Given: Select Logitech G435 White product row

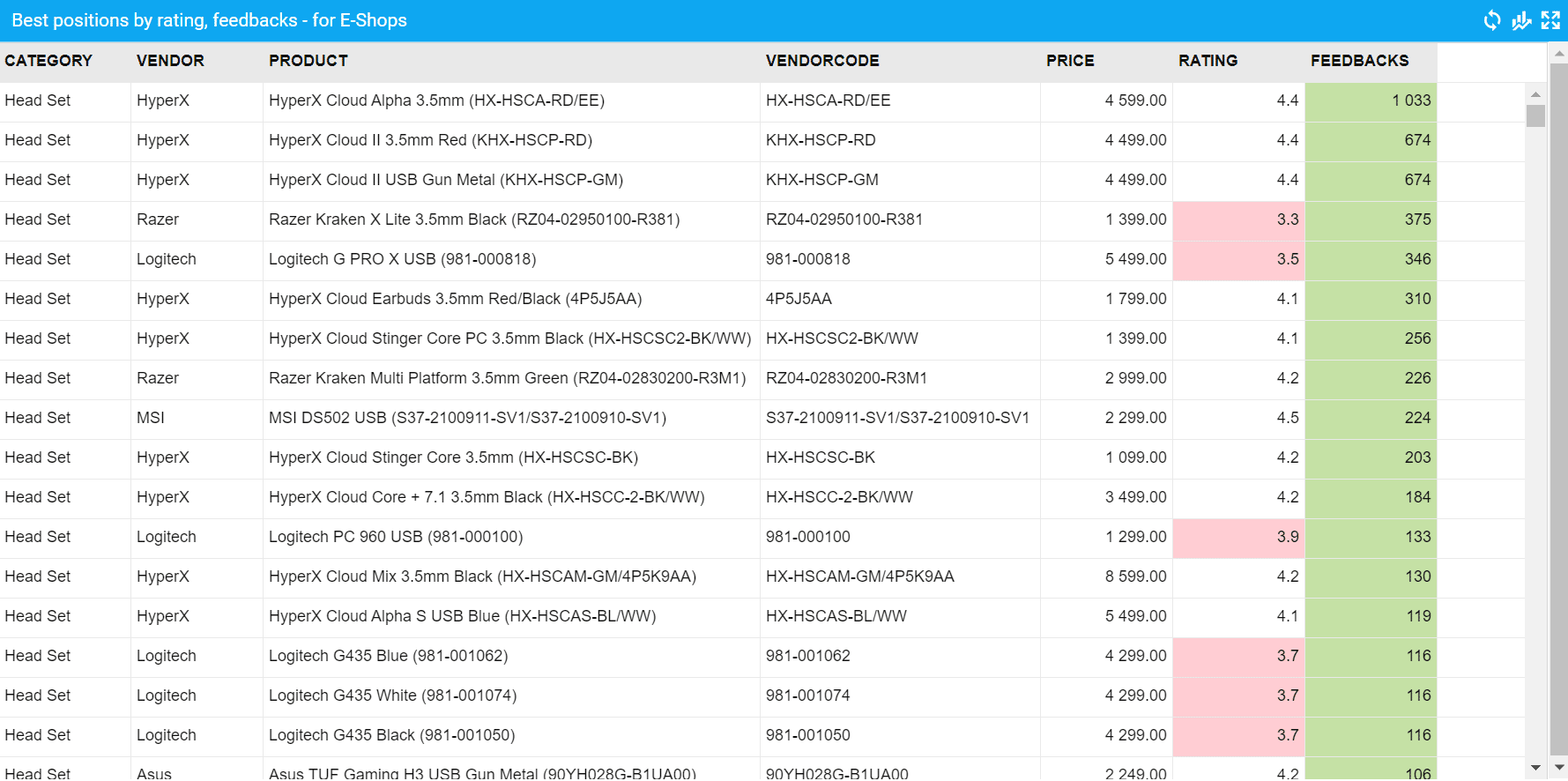Looking at the screenshot, I should coord(392,695).
